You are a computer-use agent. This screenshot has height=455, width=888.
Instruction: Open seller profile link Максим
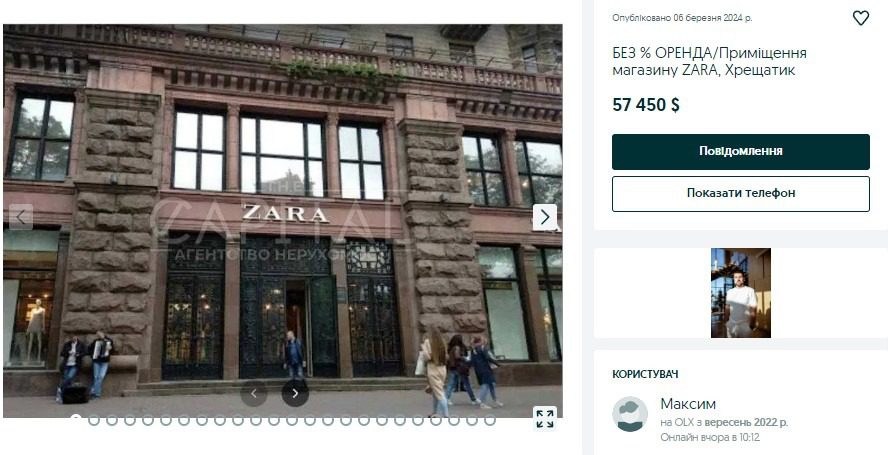coord(688,404)
